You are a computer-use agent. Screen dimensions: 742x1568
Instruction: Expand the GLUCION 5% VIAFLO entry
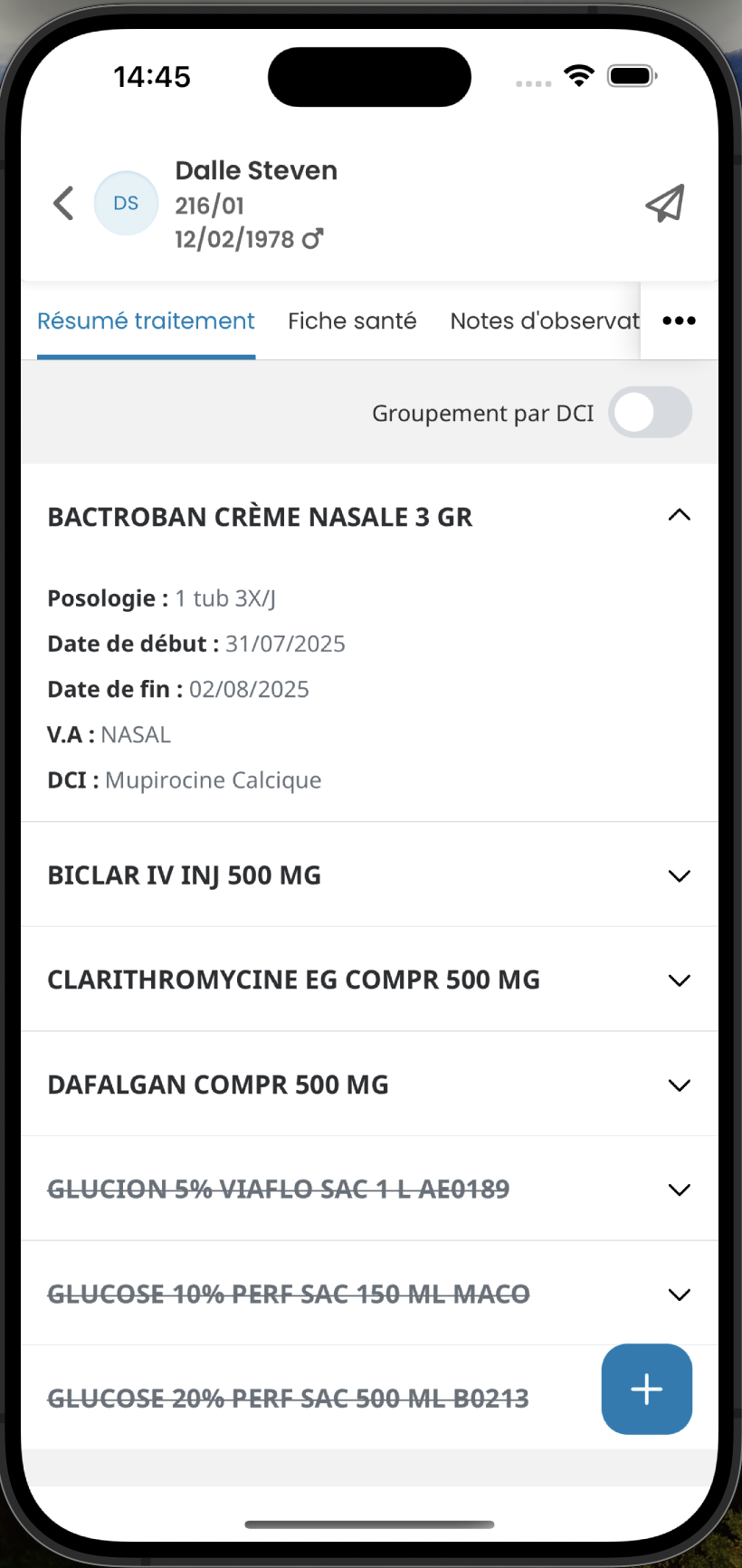coord(679,1190)
